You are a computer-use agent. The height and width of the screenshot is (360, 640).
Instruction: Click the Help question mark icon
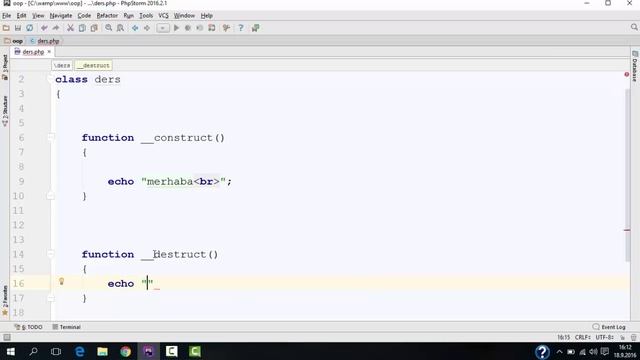241,28
